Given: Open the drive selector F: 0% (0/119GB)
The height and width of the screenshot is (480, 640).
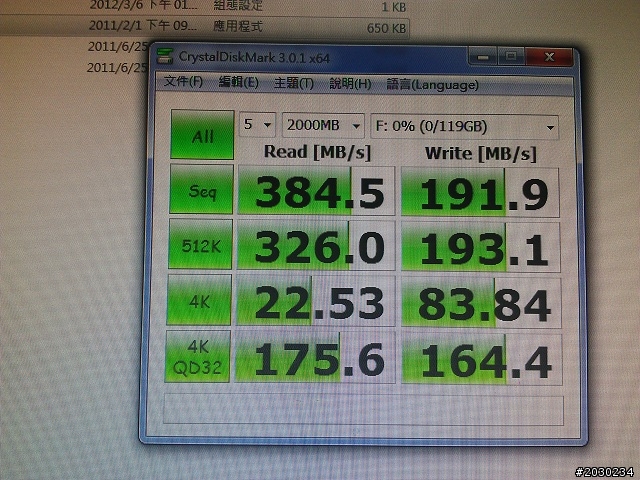Looking at the screenshot, I should [x=464, y=127].
